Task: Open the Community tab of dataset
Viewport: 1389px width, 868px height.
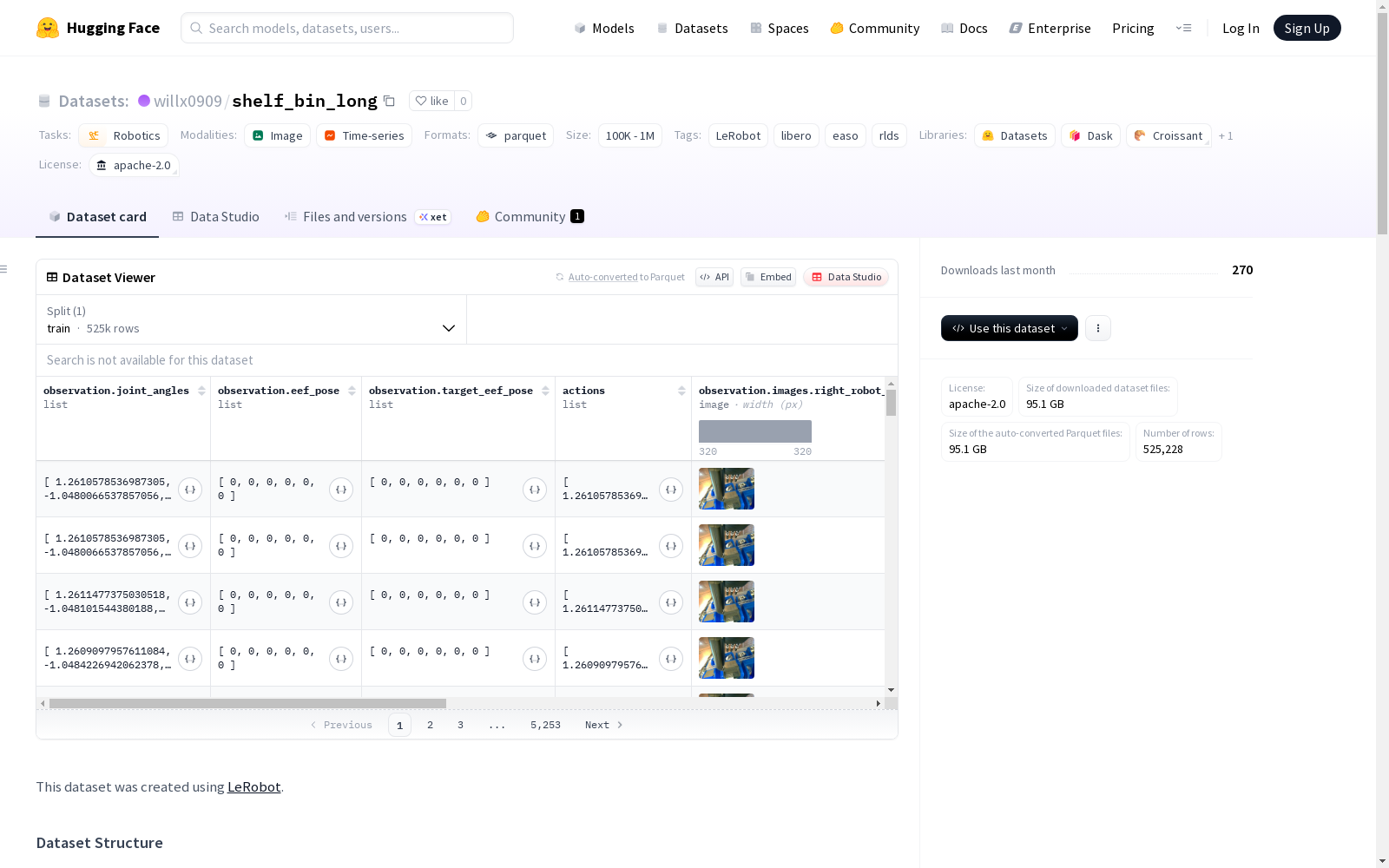Action: (530, 217)
